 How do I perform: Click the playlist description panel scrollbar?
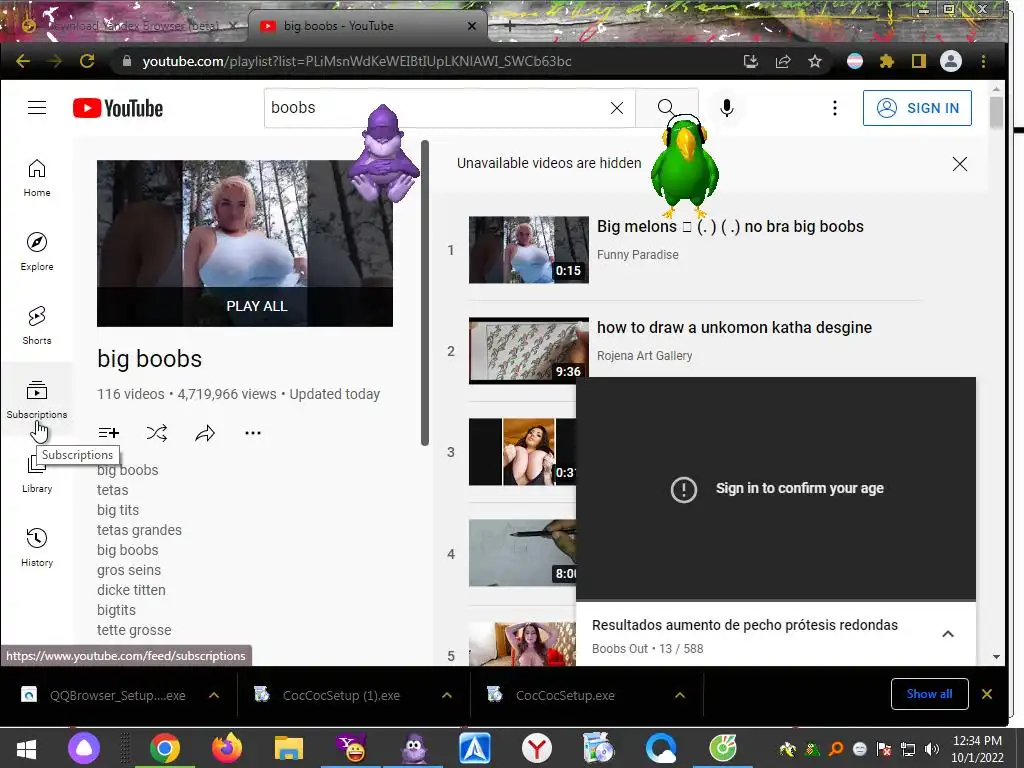[x=424, y=293]
